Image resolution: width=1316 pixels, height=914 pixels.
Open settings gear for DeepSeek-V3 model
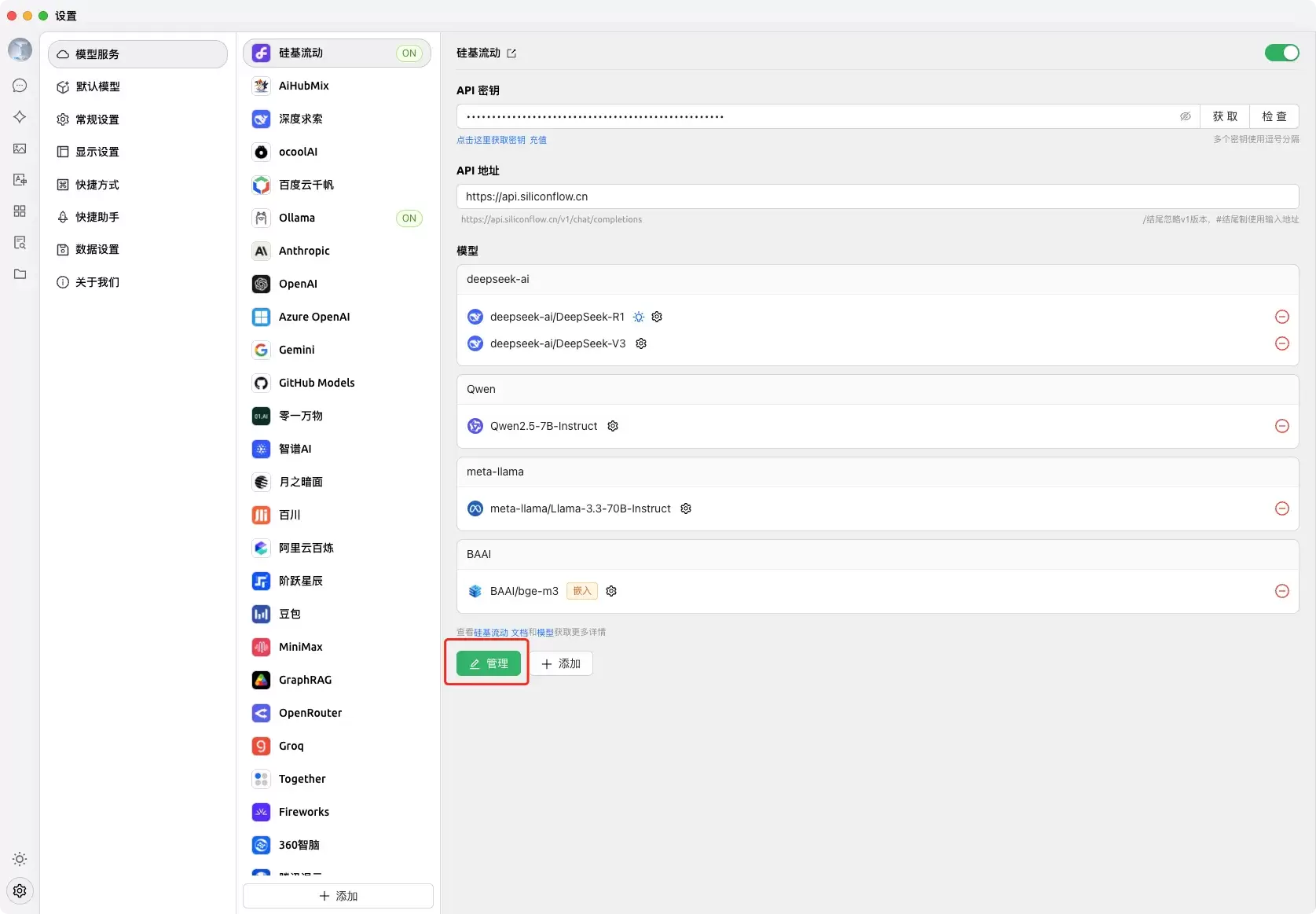[x=641, y=343]
